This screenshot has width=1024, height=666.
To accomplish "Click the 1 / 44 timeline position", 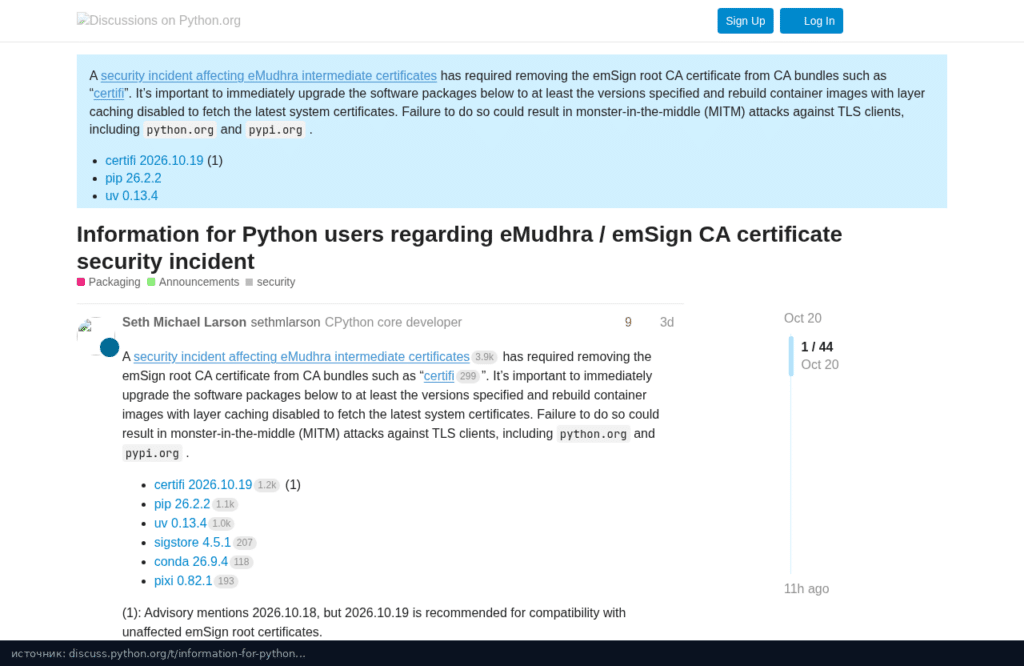I will [816, 347].
